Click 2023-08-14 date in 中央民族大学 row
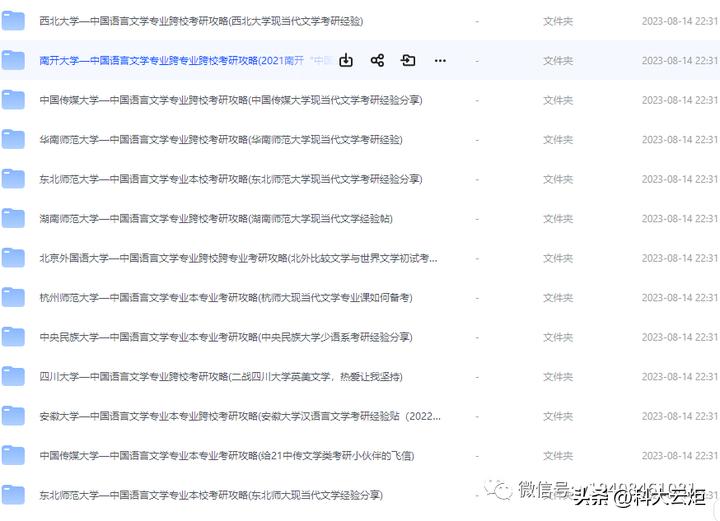 pos(680,337)
